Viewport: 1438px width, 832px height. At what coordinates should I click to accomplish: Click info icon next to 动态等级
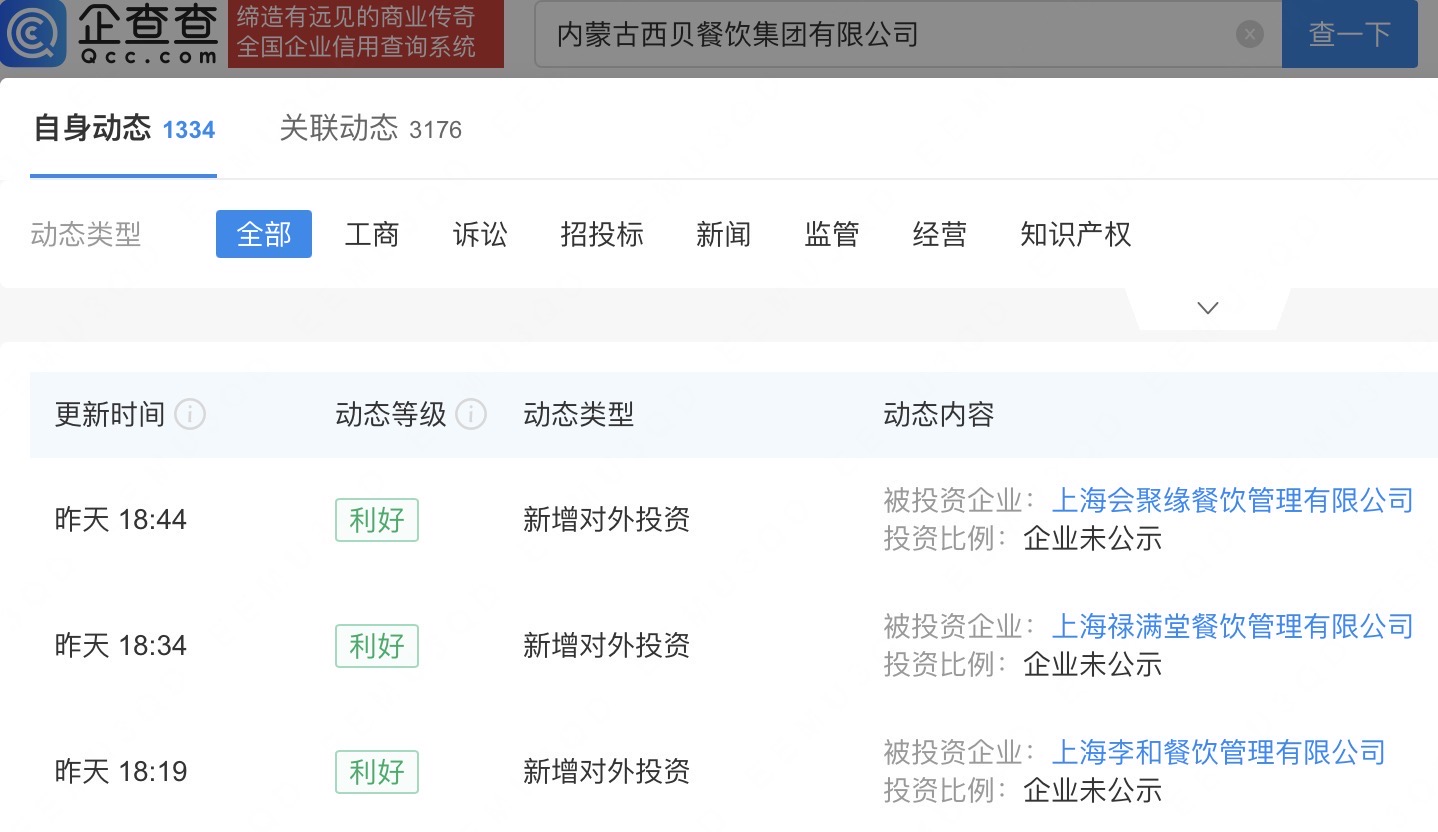[471, 414]
